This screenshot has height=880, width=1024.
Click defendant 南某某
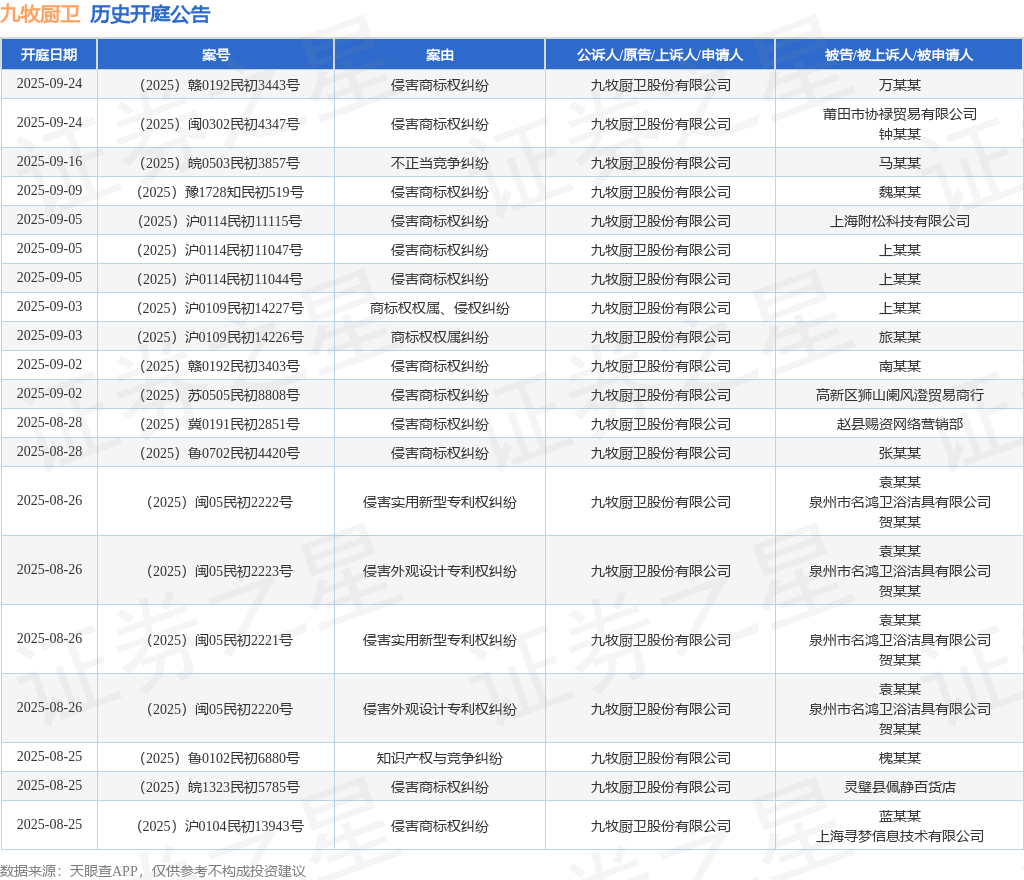click(899, 366)
